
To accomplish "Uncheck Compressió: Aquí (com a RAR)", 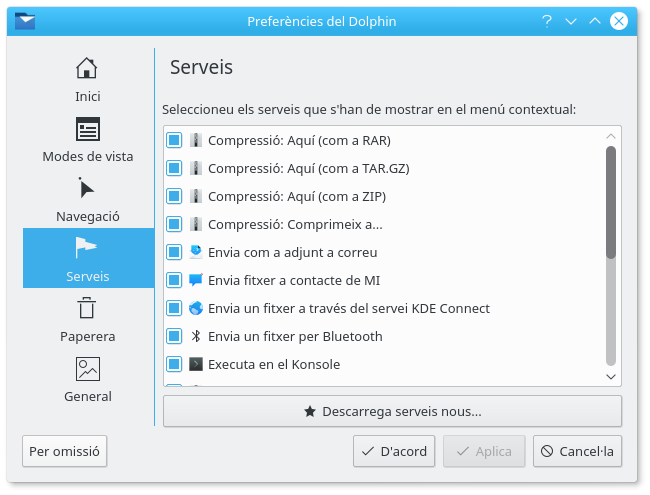I will (174, 140).
